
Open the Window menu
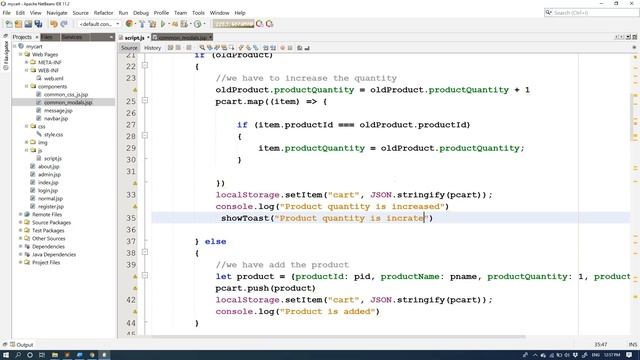click(x=219, y=13)
